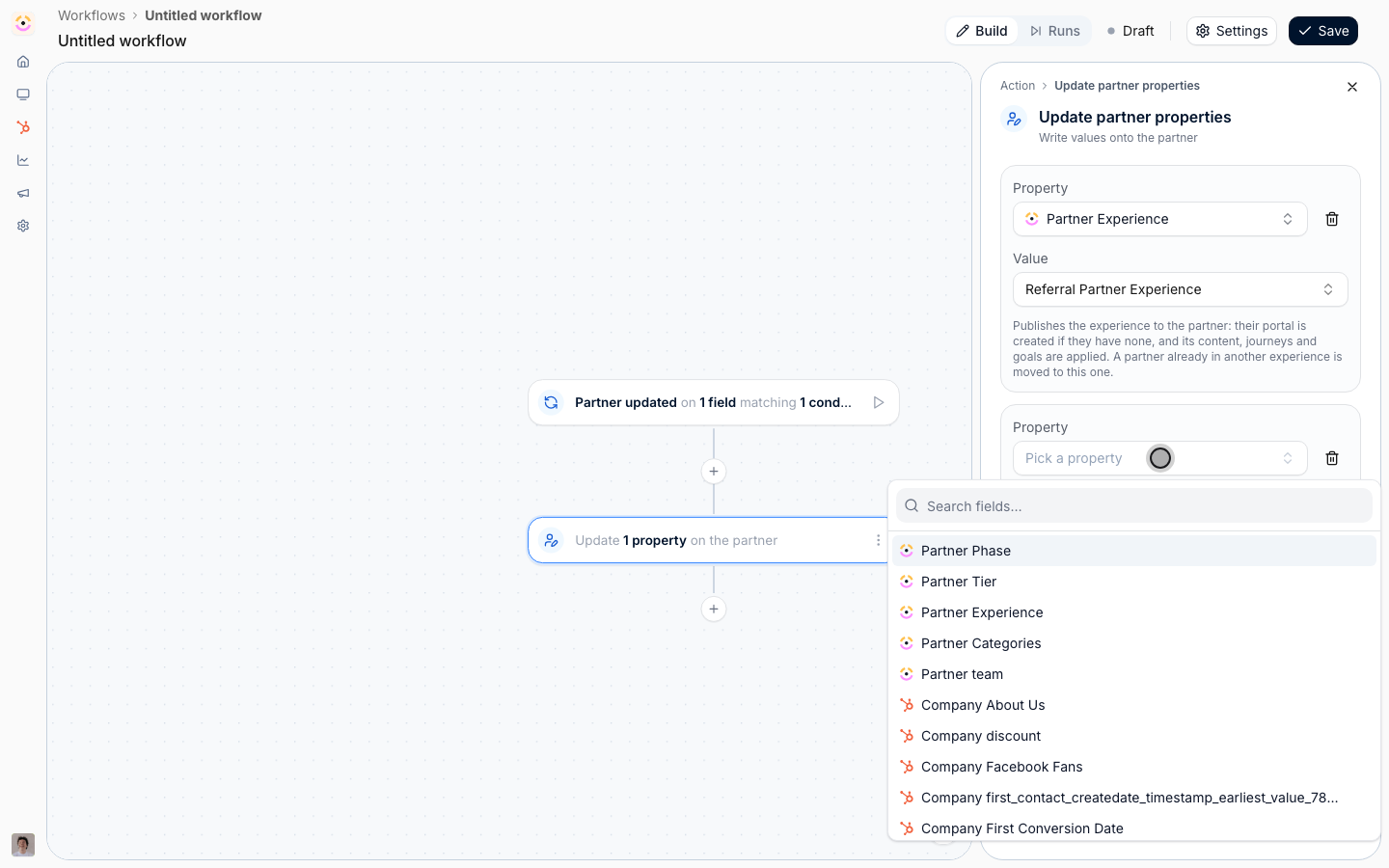Delete the Partner Experience property row

(1332, 219)
